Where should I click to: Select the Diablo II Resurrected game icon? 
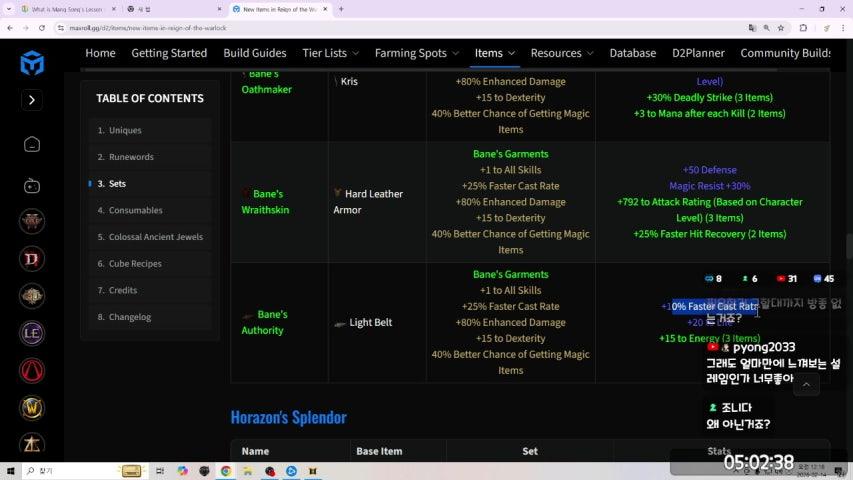click(32, 221)
